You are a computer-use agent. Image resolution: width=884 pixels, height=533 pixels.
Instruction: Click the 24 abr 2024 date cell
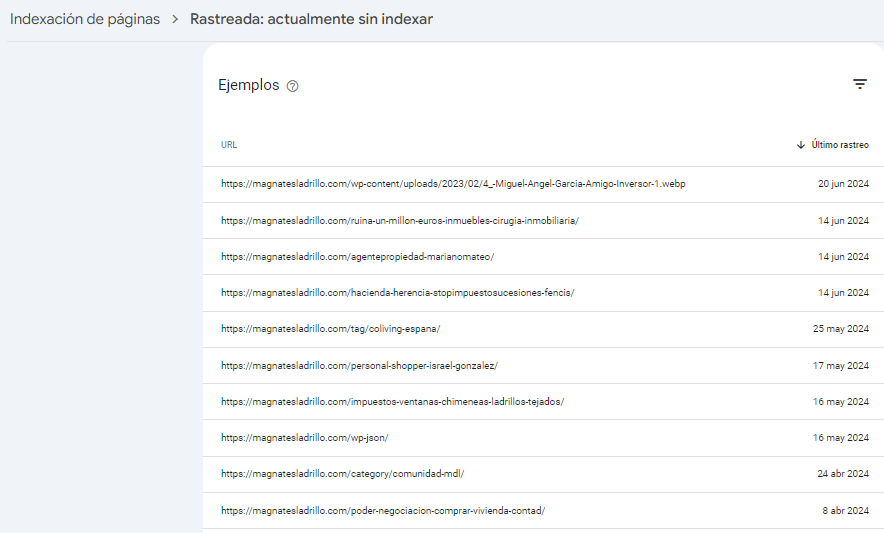[843, 474]
